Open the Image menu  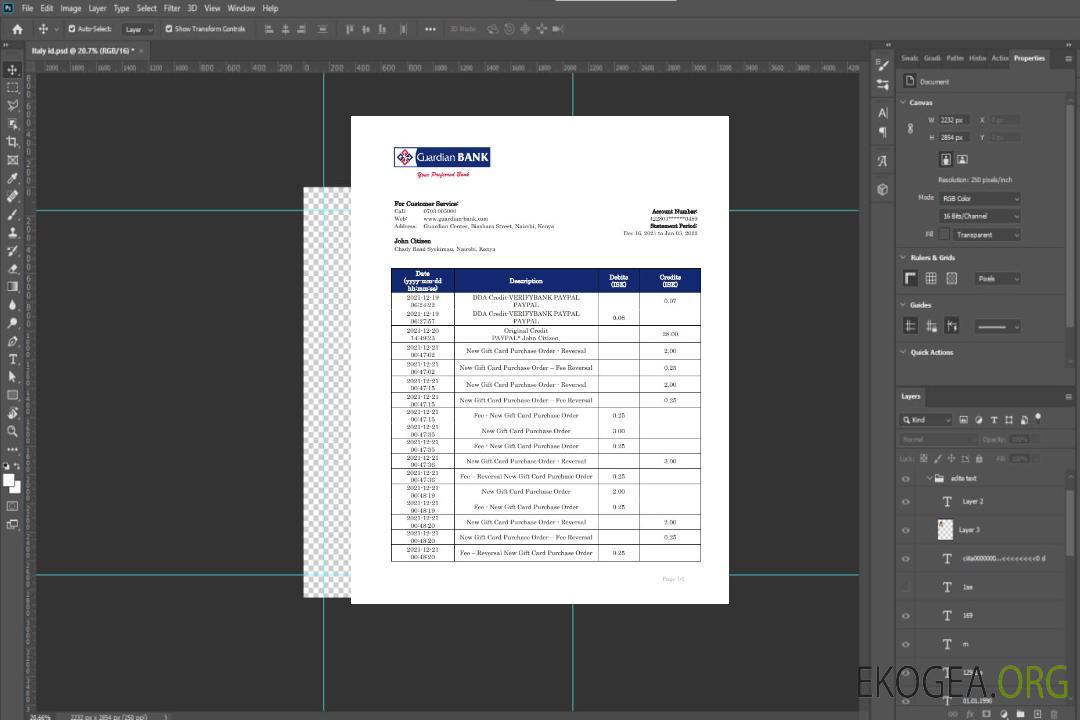point(70,8)
